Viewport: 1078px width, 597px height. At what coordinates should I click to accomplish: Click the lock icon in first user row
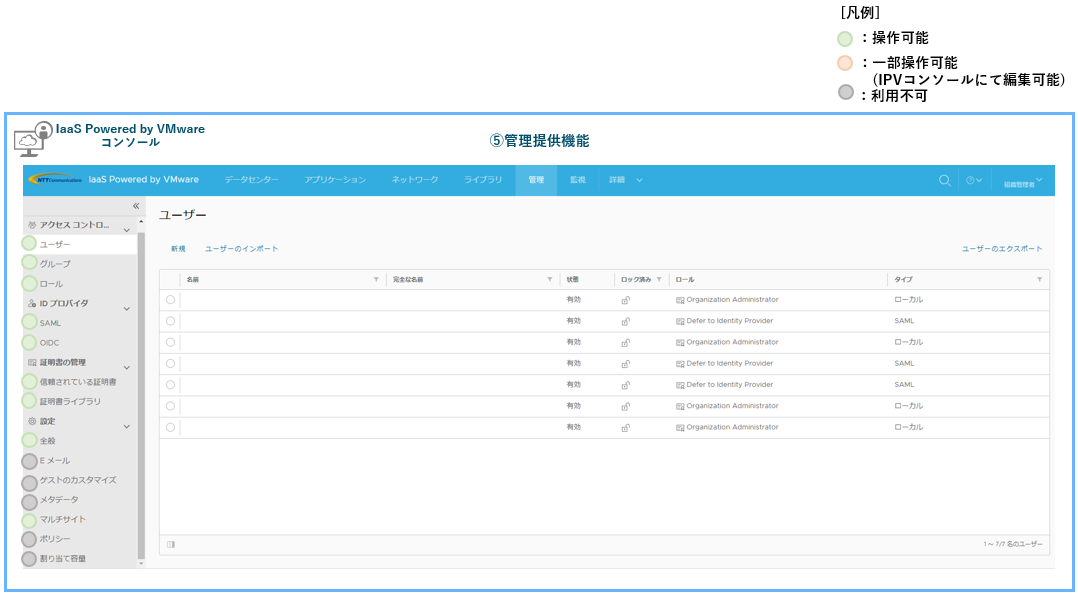626,300
